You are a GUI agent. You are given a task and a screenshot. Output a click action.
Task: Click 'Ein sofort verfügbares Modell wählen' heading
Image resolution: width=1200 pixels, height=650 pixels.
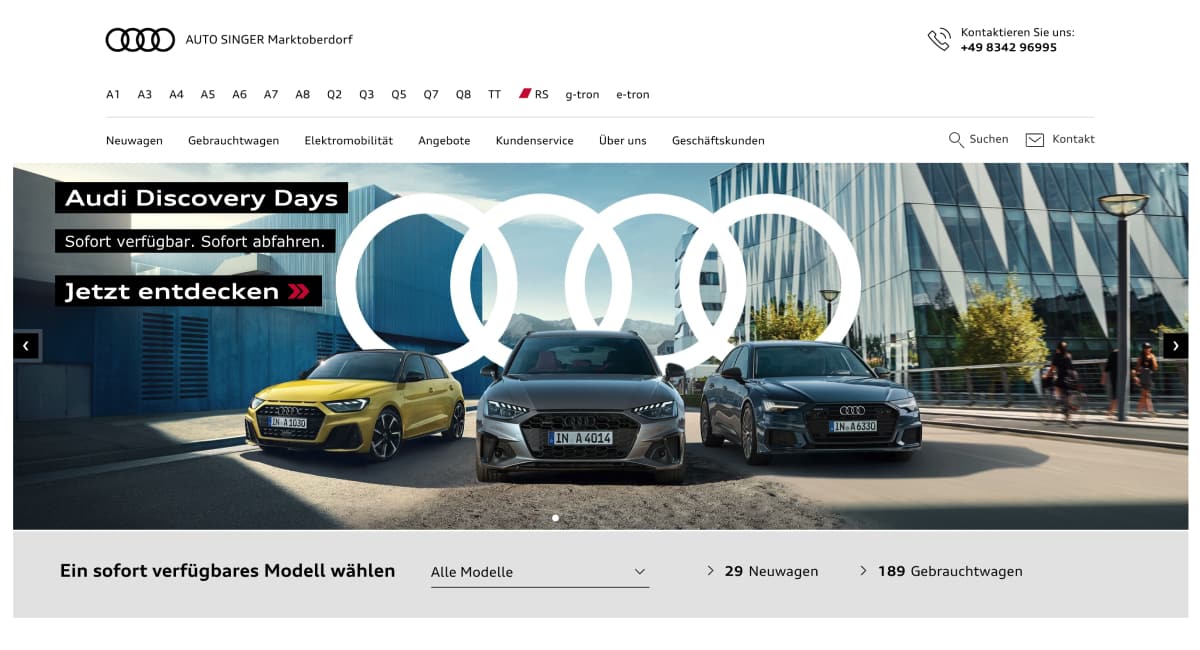pos(228,571)
